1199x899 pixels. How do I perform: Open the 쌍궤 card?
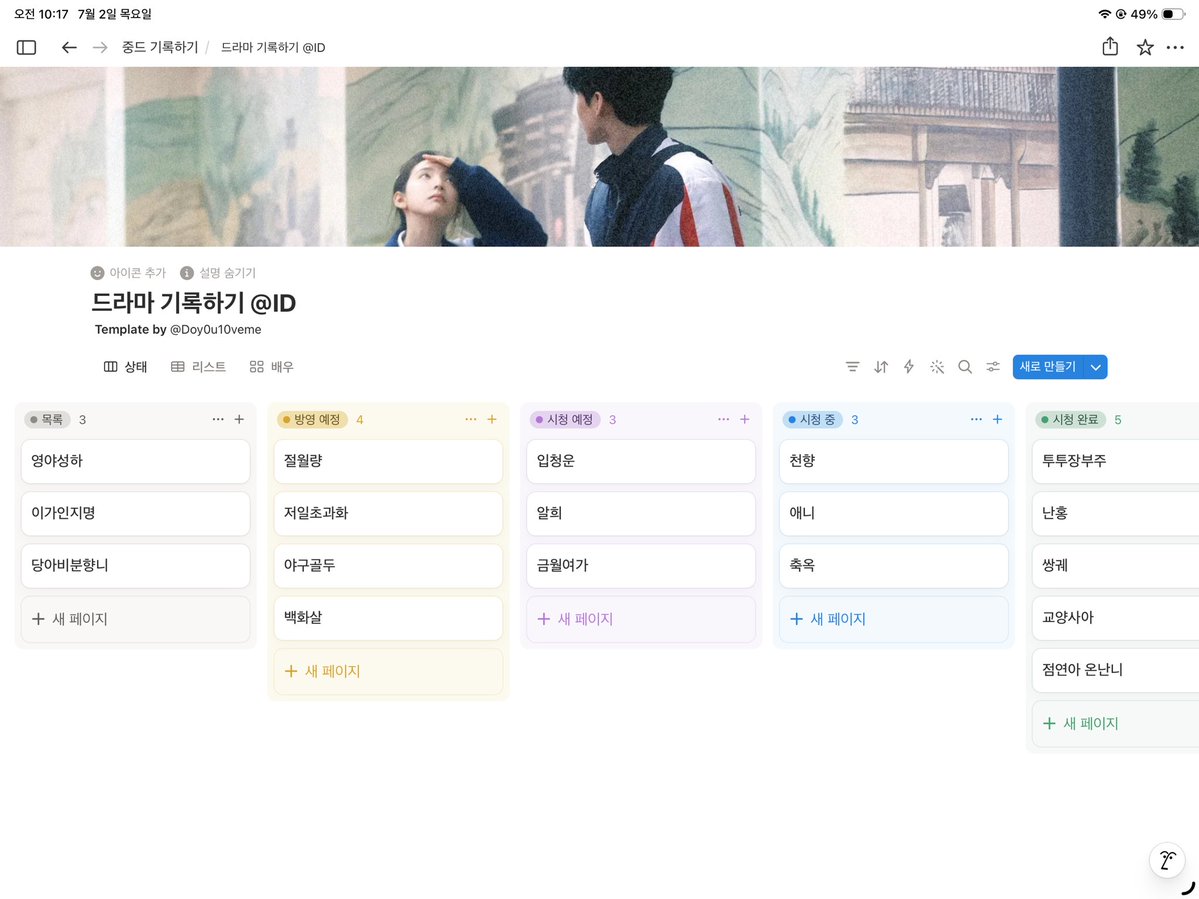point(1116,566)
